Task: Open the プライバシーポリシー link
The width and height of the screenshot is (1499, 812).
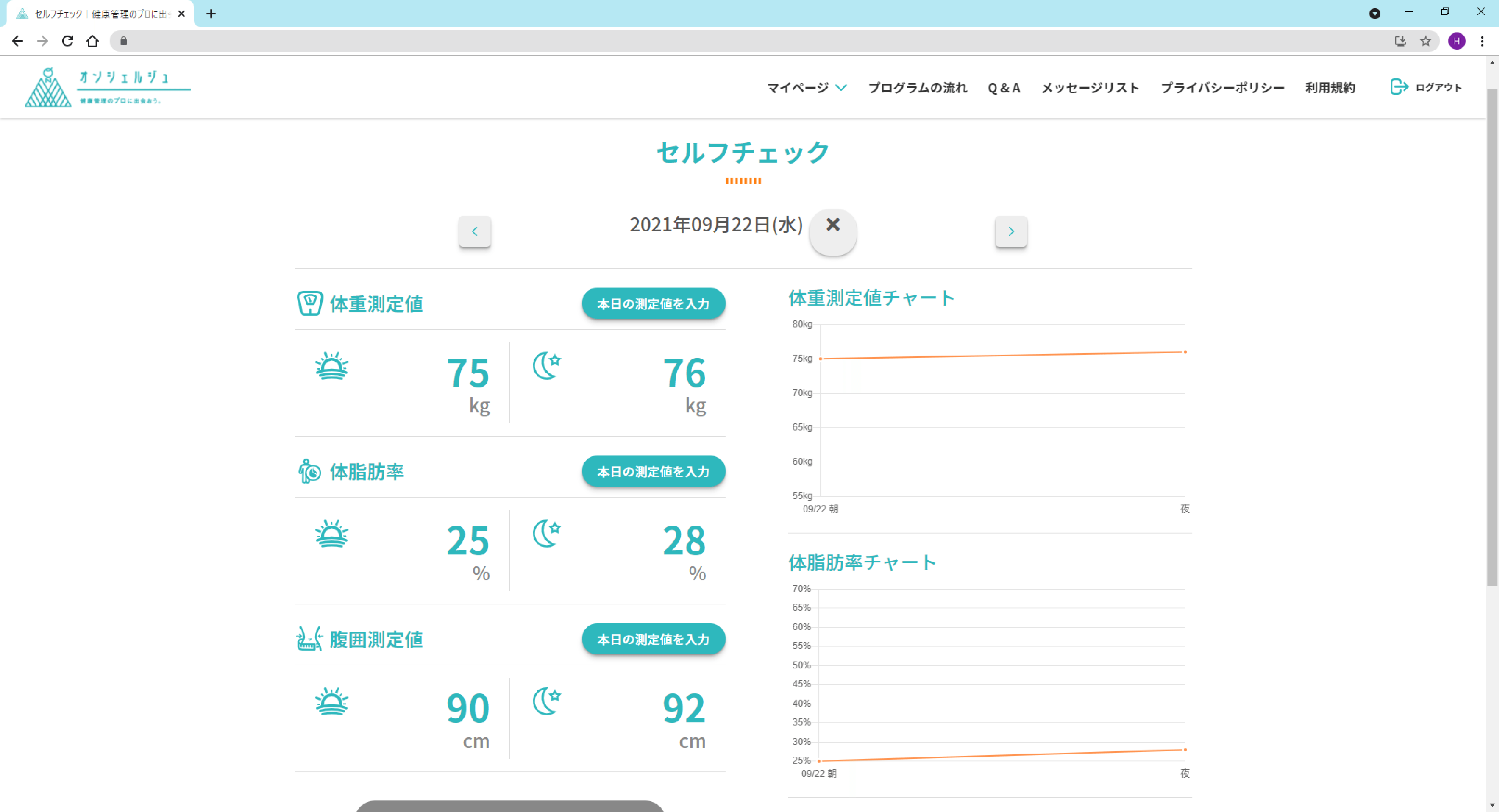Action: click(x=1222, y=88)
